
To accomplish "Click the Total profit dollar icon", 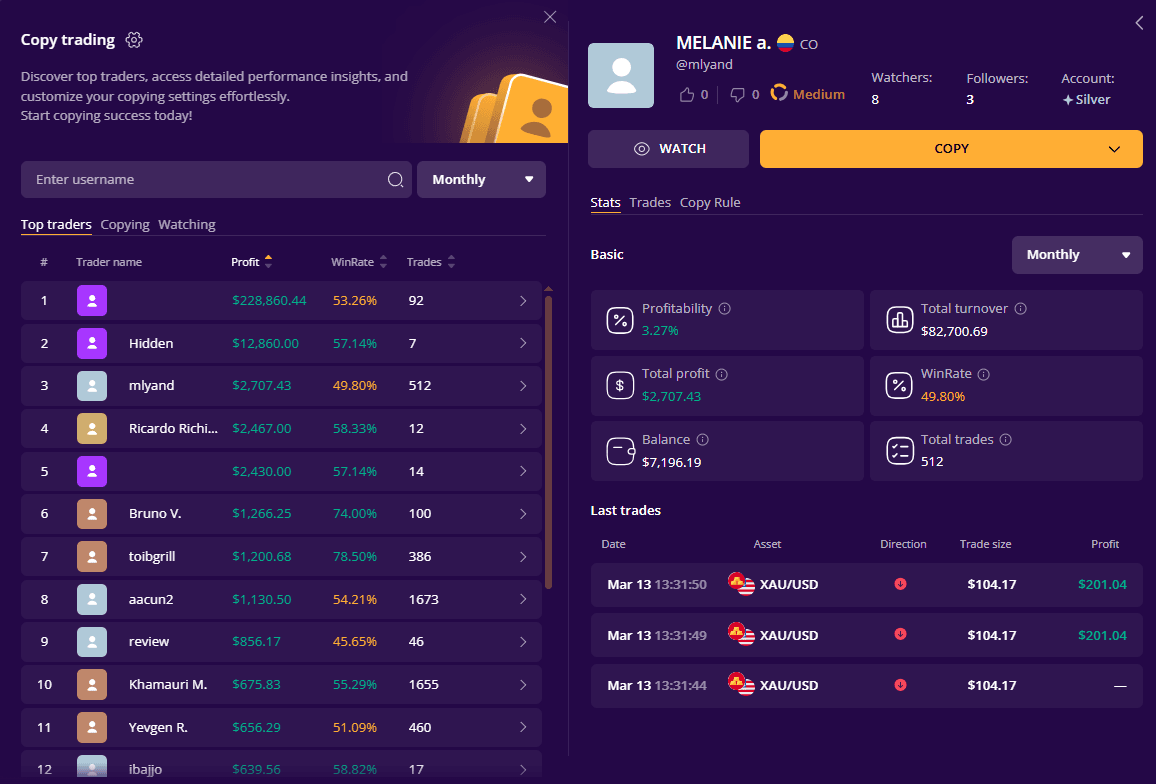I will point(620,385).
